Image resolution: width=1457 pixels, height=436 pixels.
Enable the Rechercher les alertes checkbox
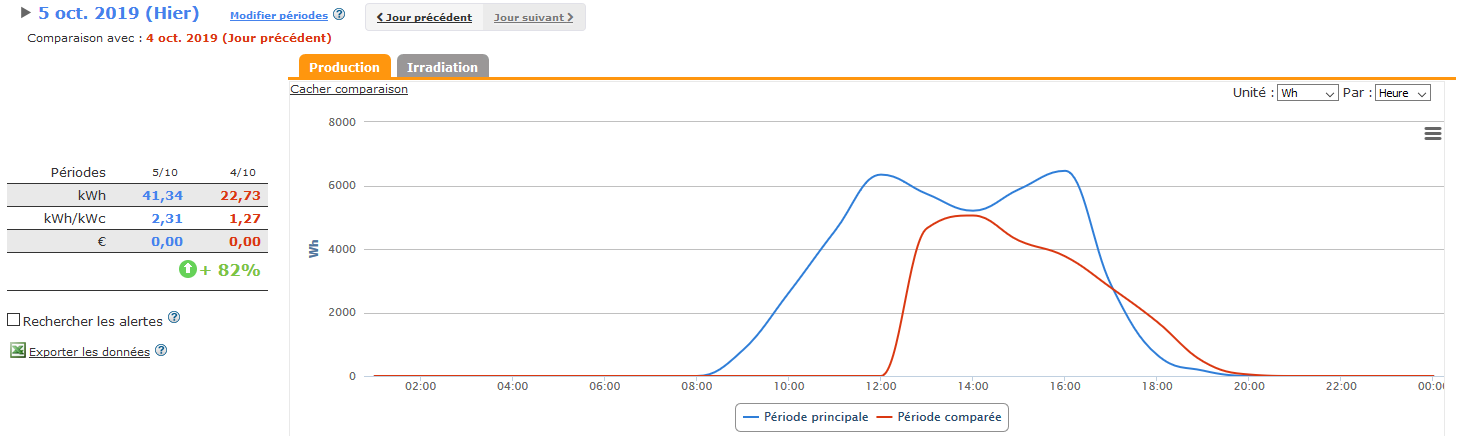tap(14, 320)
